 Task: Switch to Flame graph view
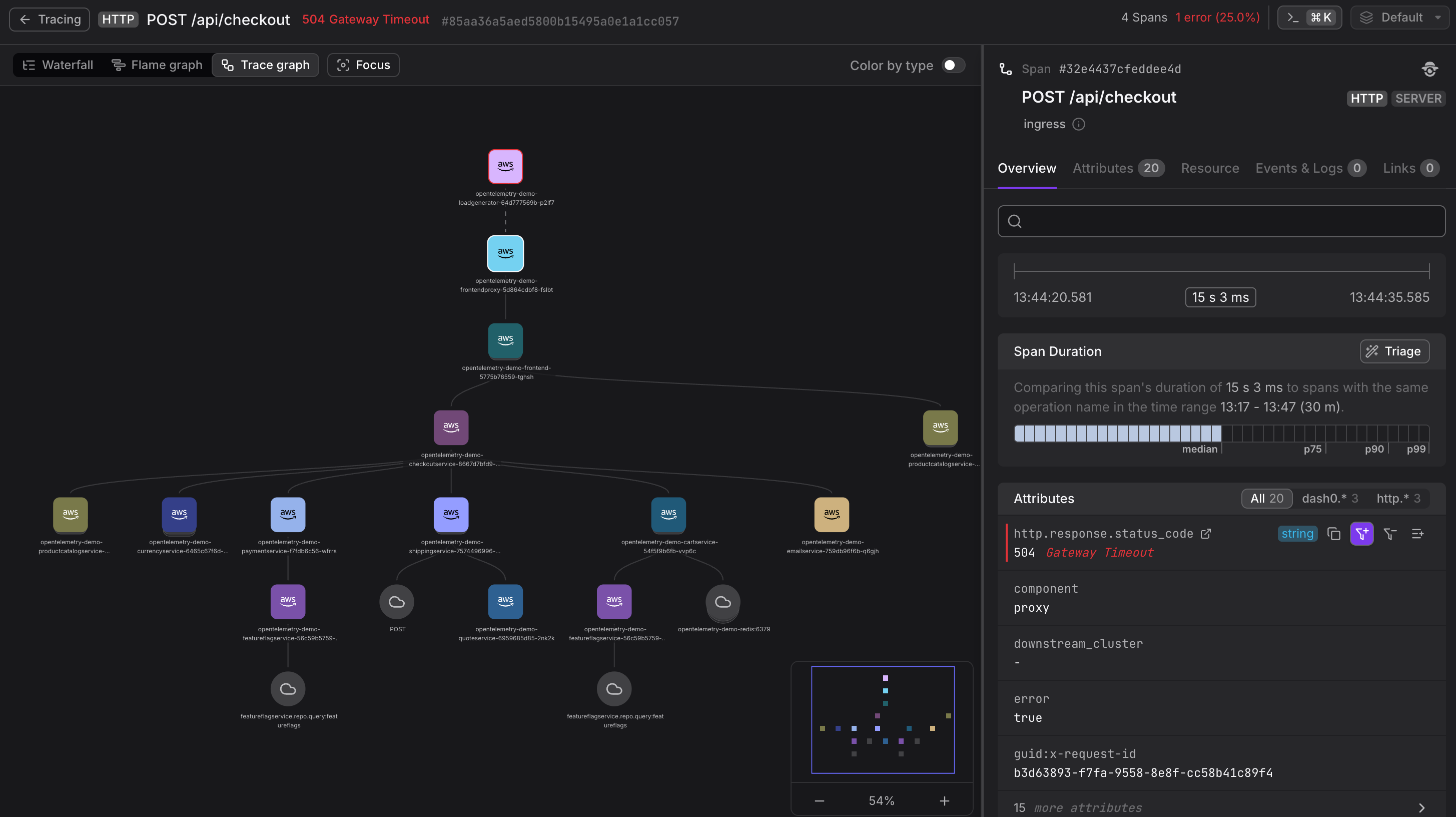click(x=157, y=65)
